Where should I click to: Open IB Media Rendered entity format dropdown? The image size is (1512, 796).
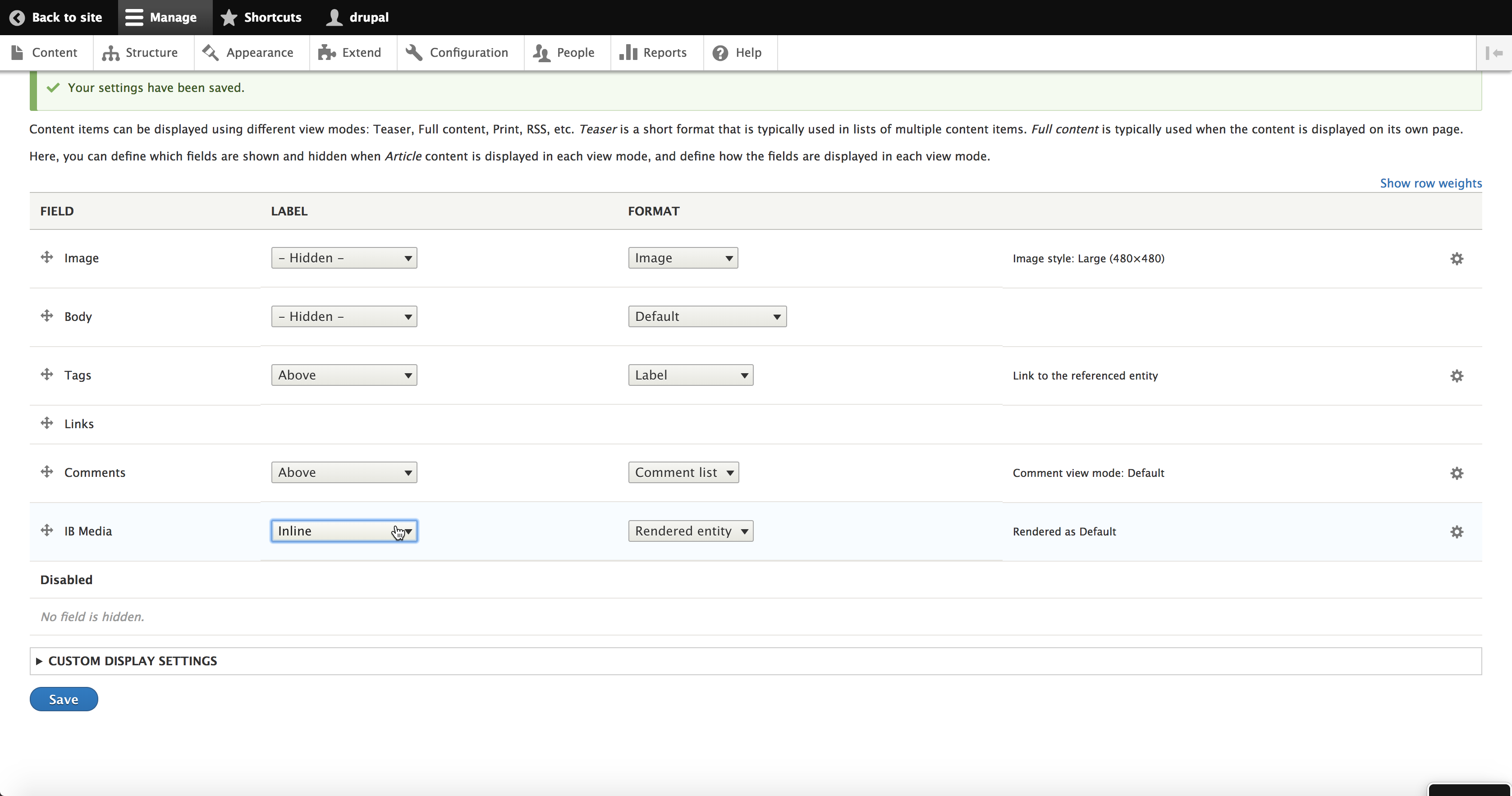[x=690, y=531]
